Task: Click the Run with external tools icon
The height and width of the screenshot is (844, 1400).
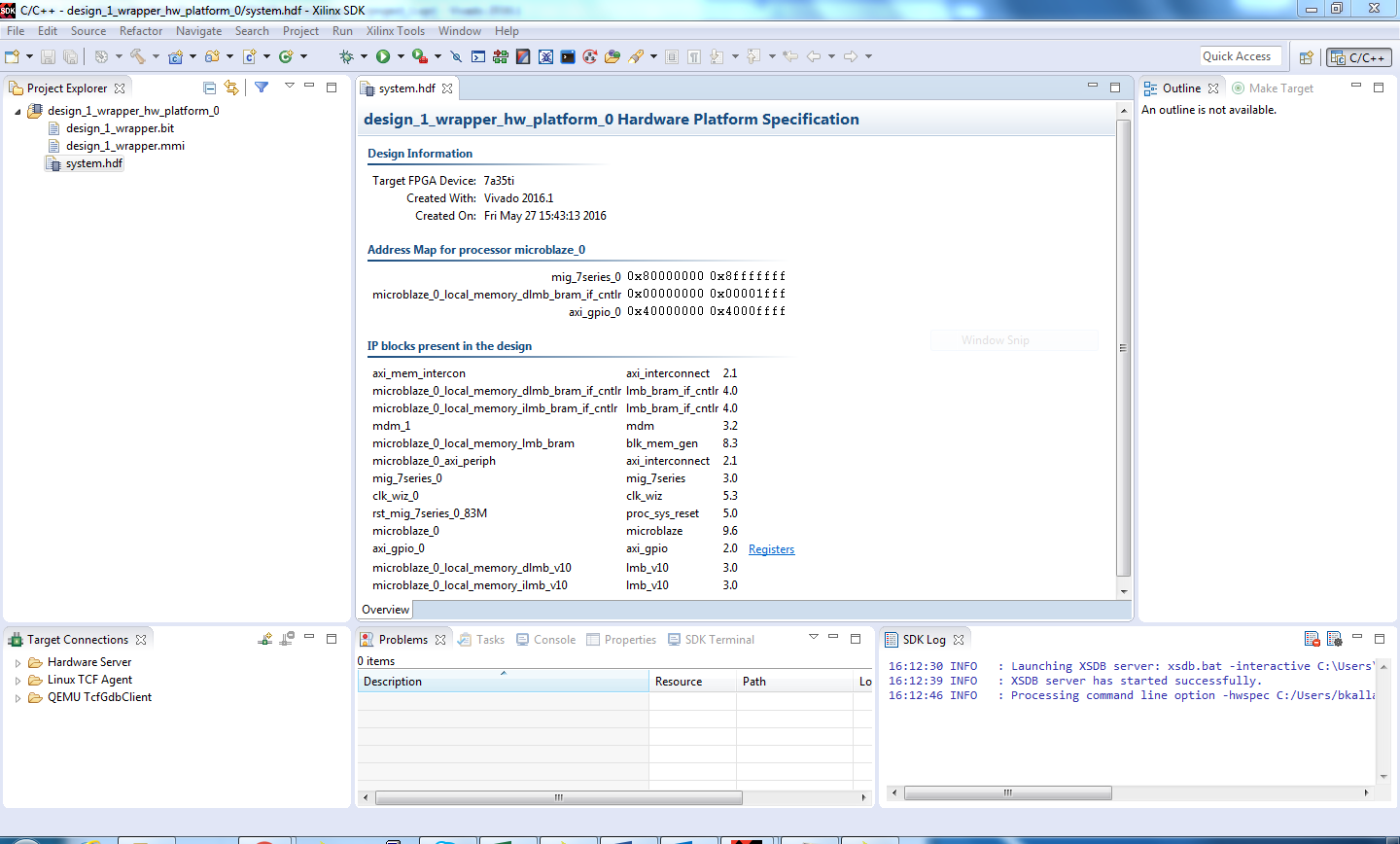Action: pos(419,56)
